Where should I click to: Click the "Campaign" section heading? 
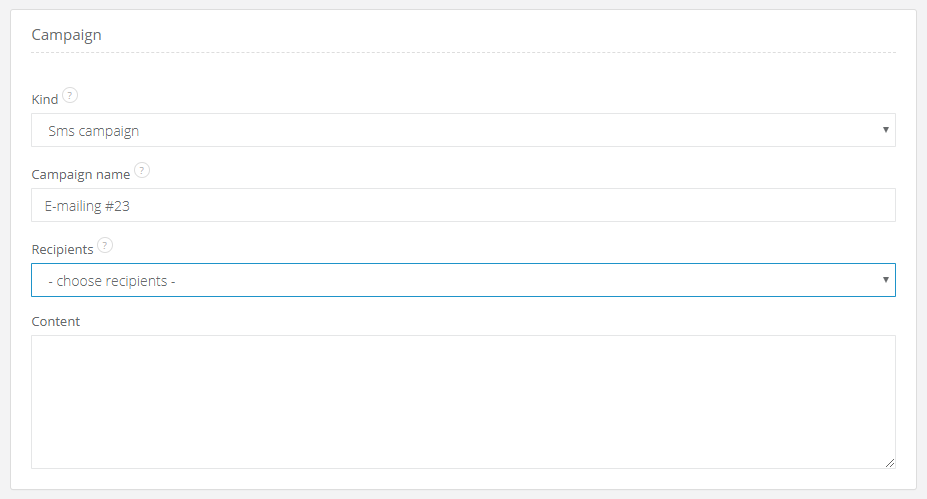(66, 35)
